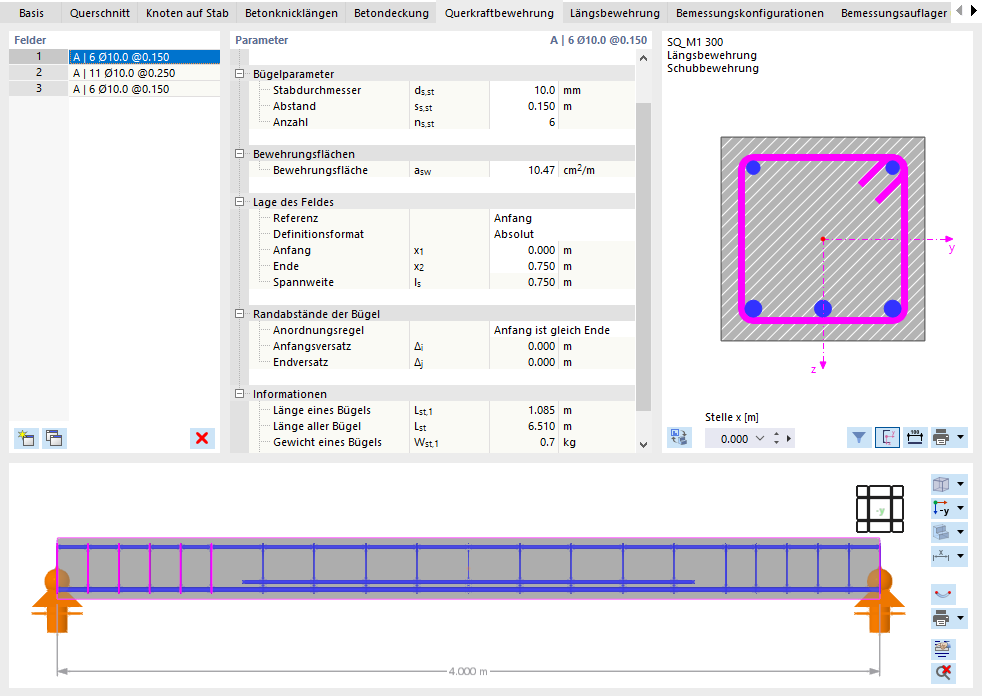
Task: Toggle the deflection curve icon
Action: point(943,594)
